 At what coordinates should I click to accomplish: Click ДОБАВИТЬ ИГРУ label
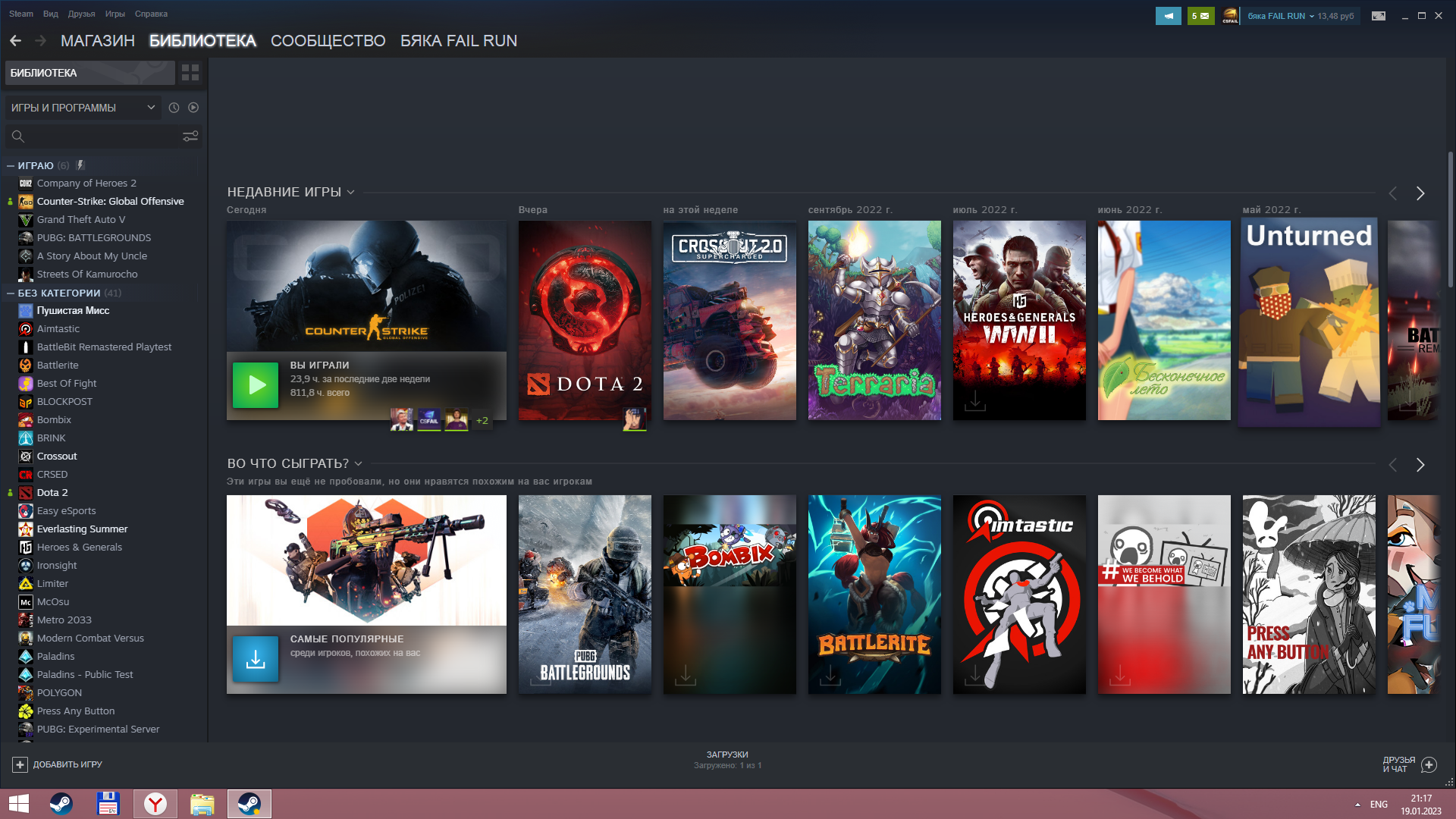[x=67, y=764]
